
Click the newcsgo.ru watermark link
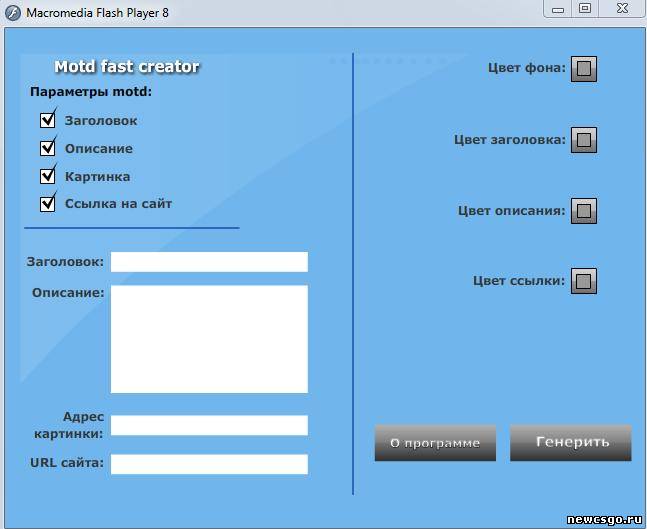pyautogui.click(x=605, y=520)
